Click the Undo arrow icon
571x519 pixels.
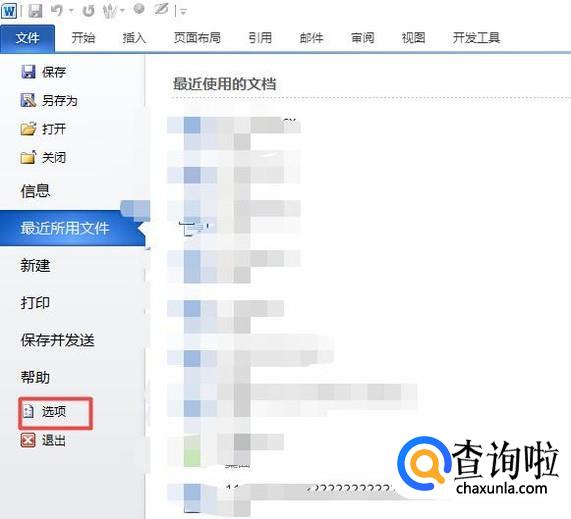click(56, 11)
